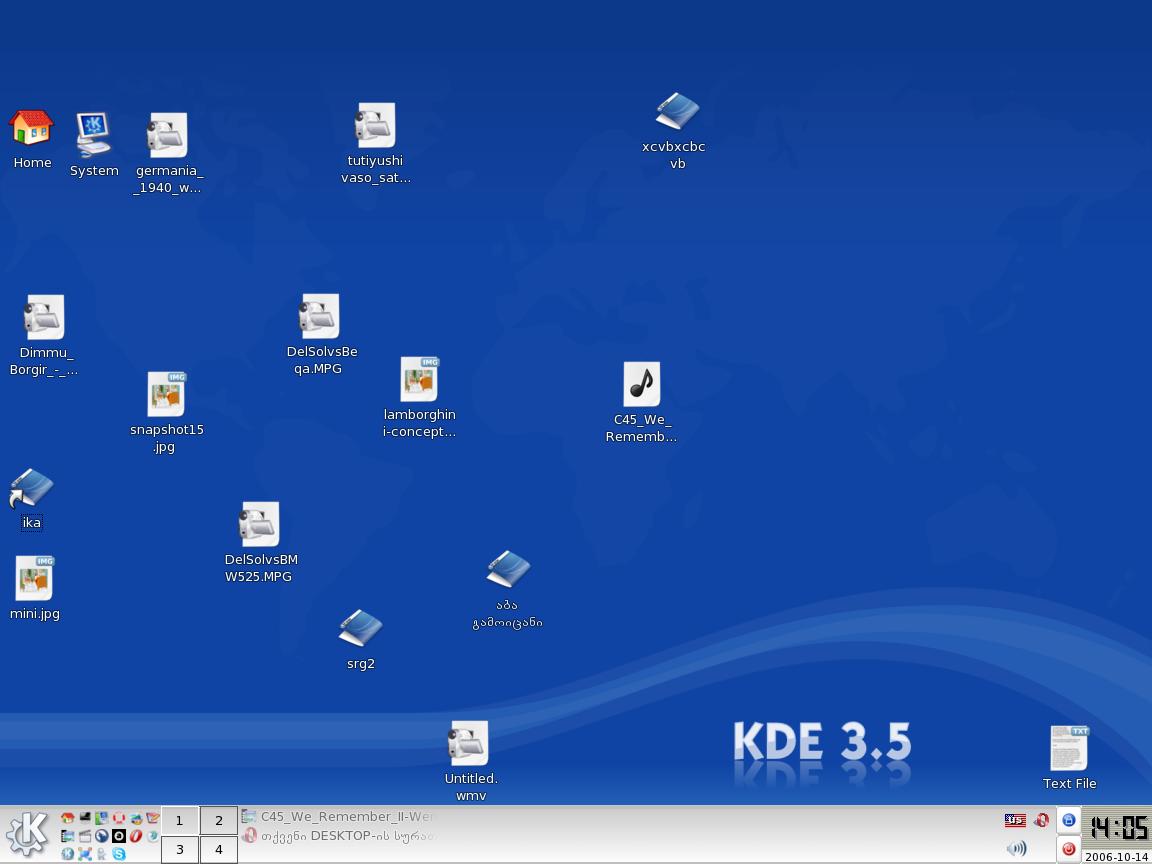Select C45_We_Remember taskbar window entry

[x=340, y=817]
